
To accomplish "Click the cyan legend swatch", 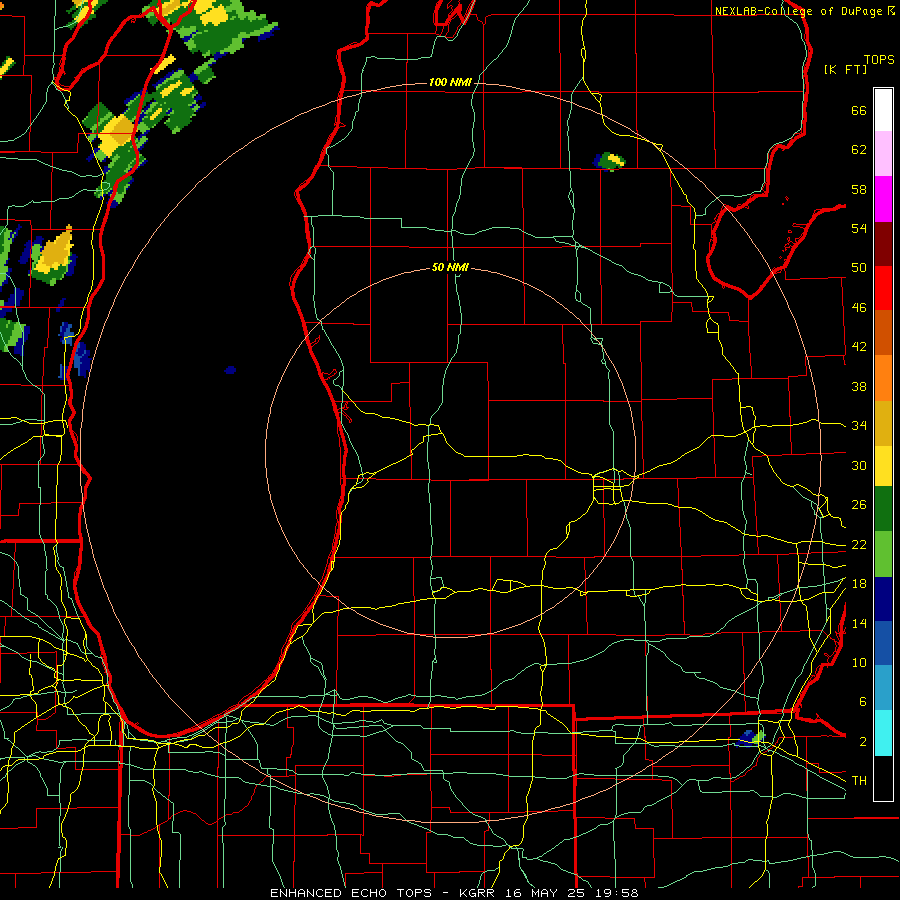I will click(883, 733).
